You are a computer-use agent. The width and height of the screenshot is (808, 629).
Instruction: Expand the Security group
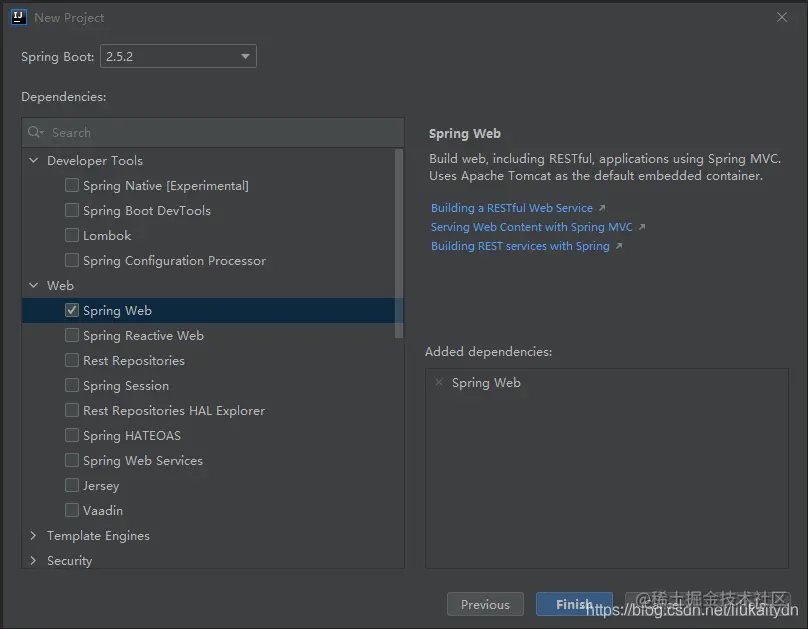click(x=33, y=560)
